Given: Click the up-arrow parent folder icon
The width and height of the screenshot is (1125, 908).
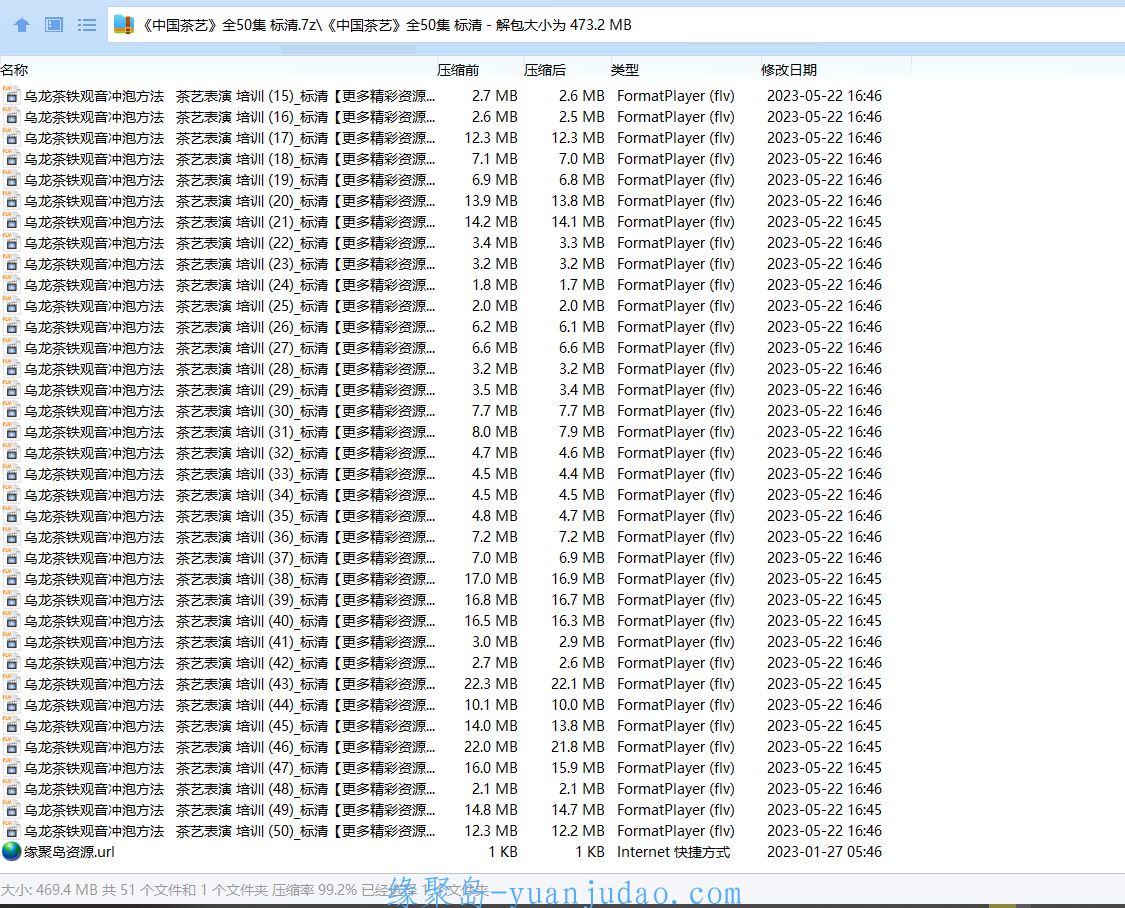Looking at the screenshot, I should (x=22, y=25).
